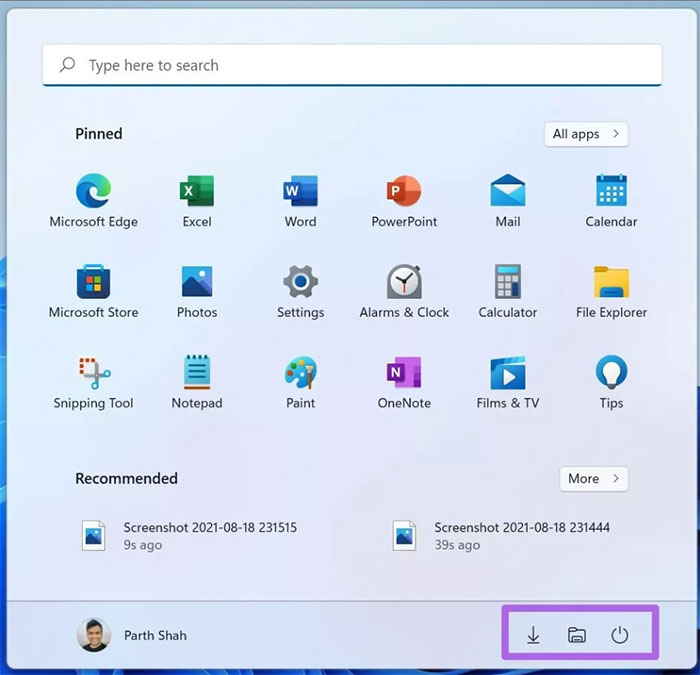Open the Photos app
Viewport: 700px width, 675px height.
[x=197, y=282]
